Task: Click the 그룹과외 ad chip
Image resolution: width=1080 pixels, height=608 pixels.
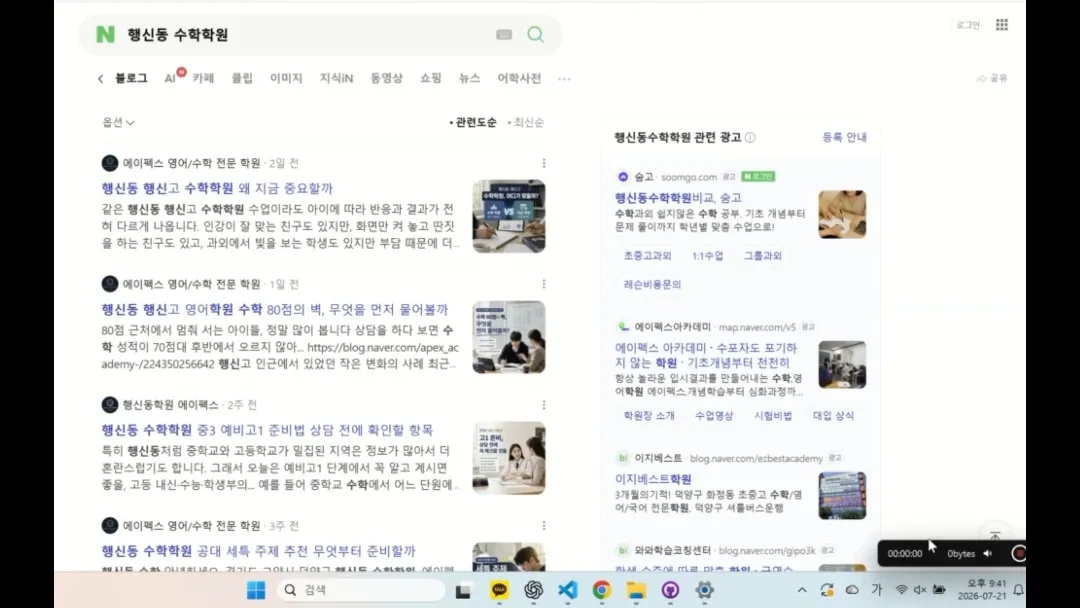Action: [x=762, y=255]
